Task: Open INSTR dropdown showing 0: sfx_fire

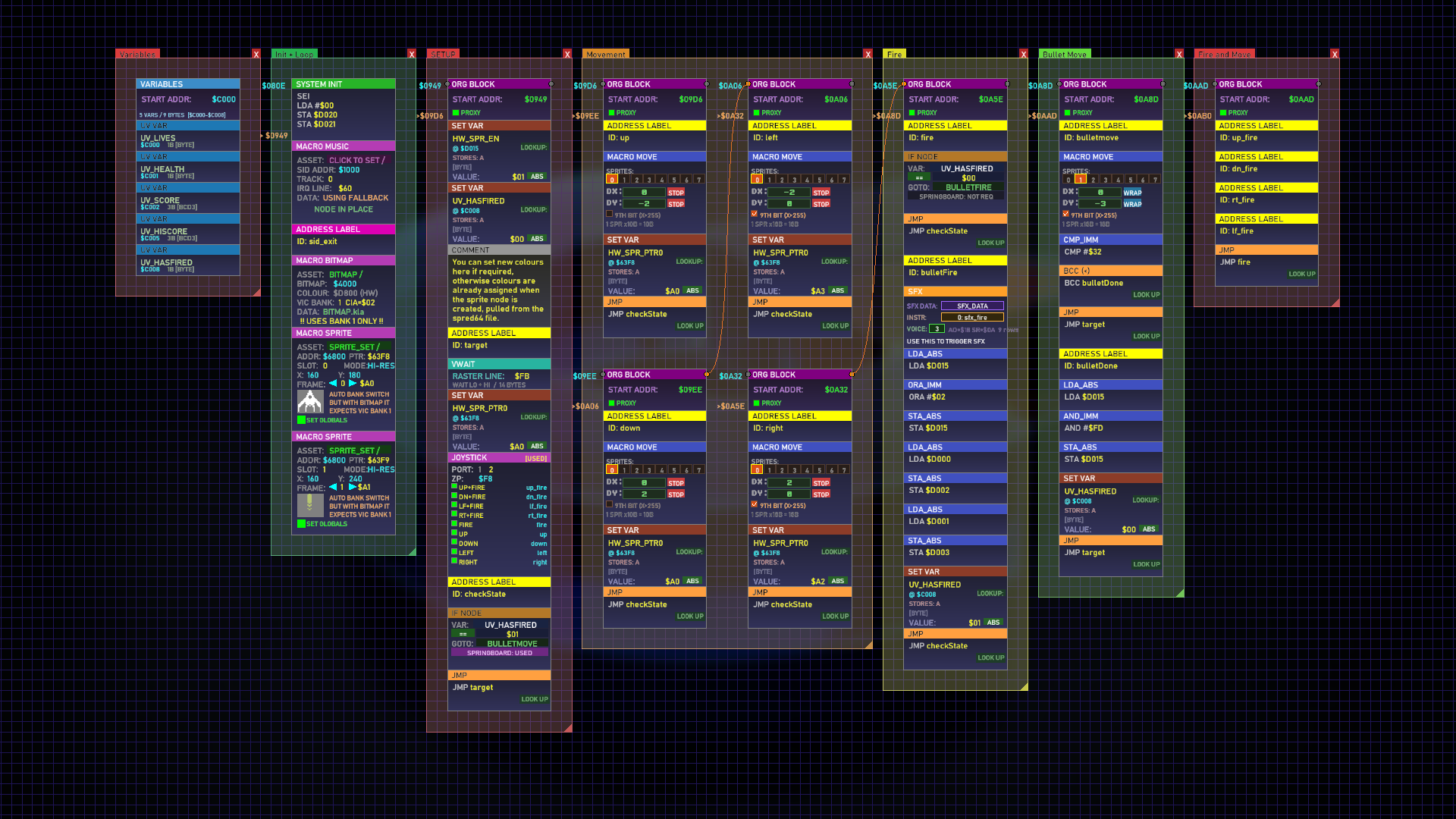Action: pyautogui.click(x=972, y=318)
